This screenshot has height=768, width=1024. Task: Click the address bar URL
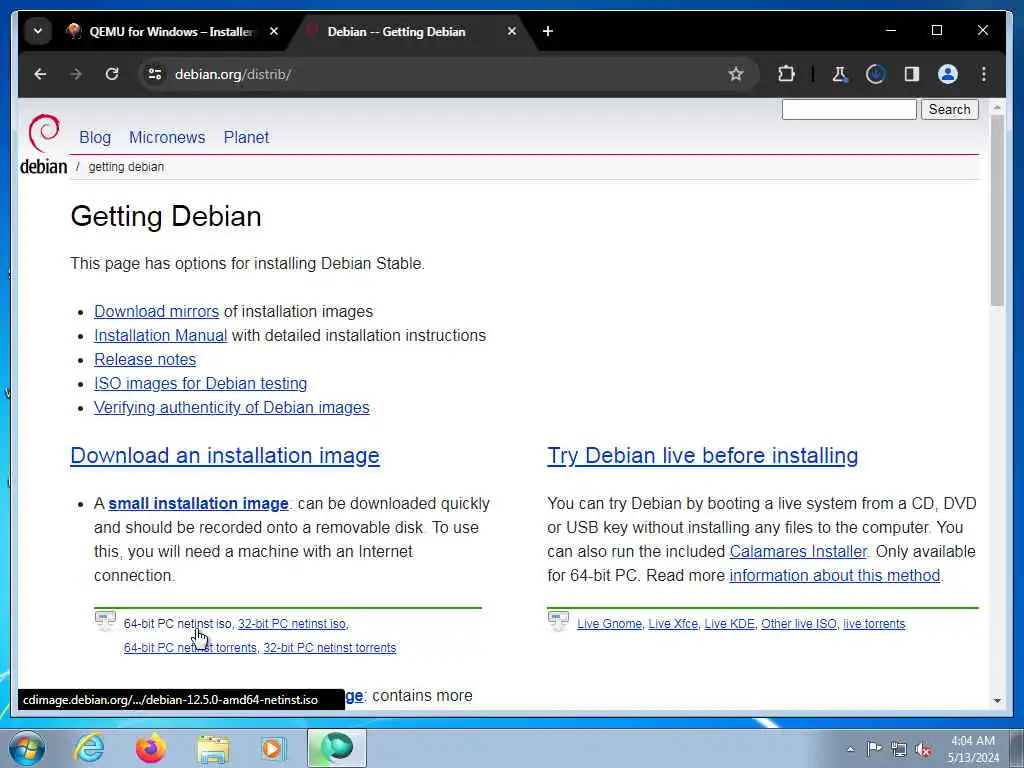(x=233, y=74)
